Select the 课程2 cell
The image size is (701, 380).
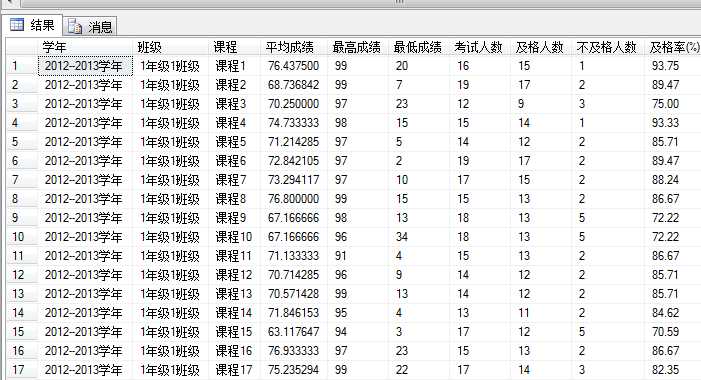tap(234, 85)
